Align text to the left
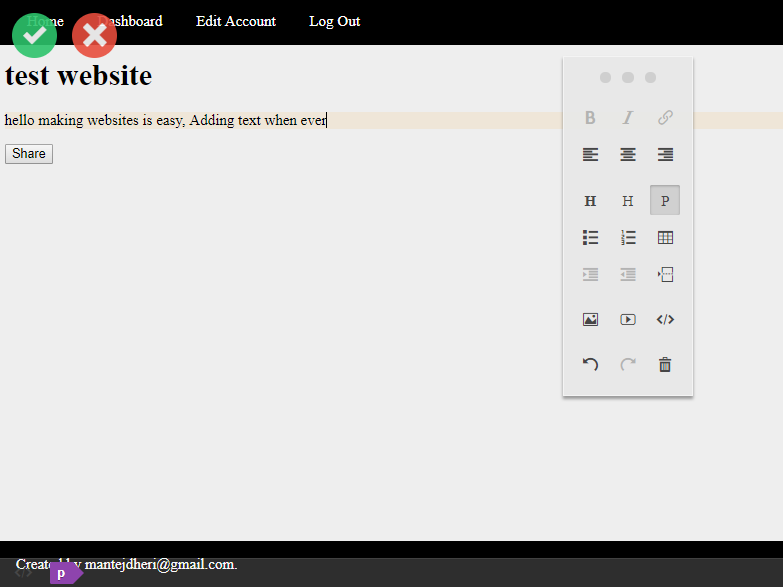Image resolution: width=783 pixels, height=587 pixels. click(591, 155)
